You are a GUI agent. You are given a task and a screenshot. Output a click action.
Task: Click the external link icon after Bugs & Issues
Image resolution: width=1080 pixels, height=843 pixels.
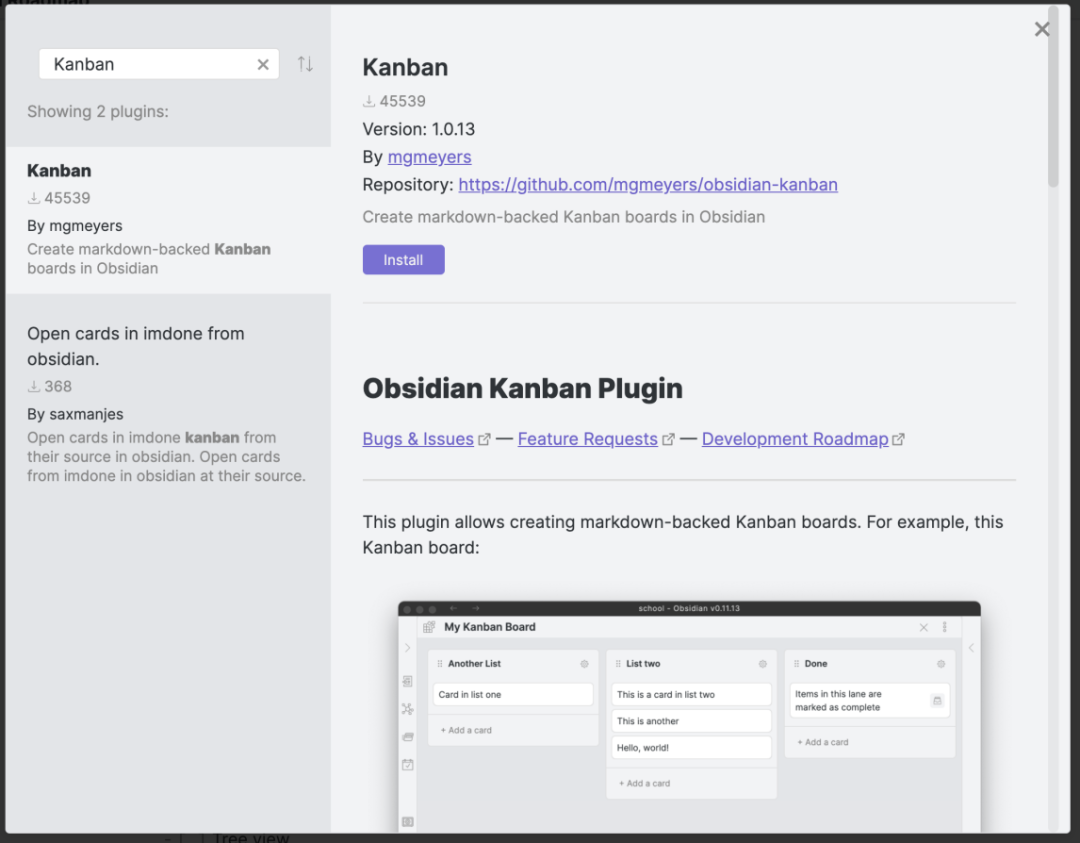[x=484, y=439]
